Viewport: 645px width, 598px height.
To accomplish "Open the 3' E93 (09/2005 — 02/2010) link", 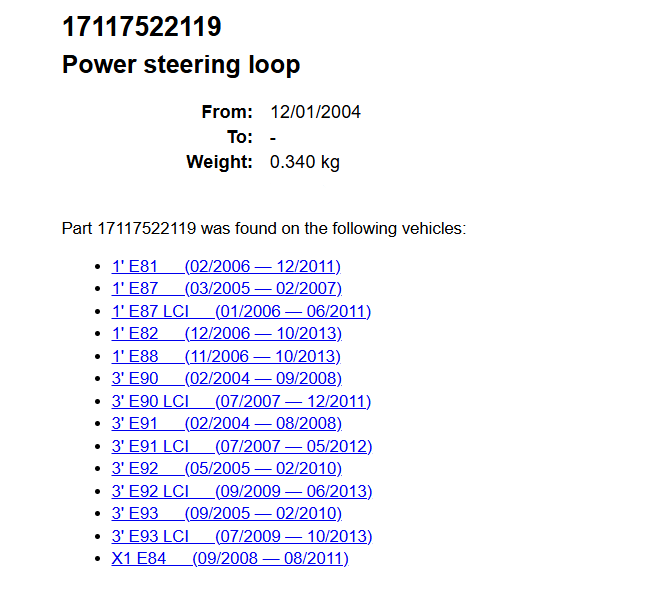I will tap(226, 514).
